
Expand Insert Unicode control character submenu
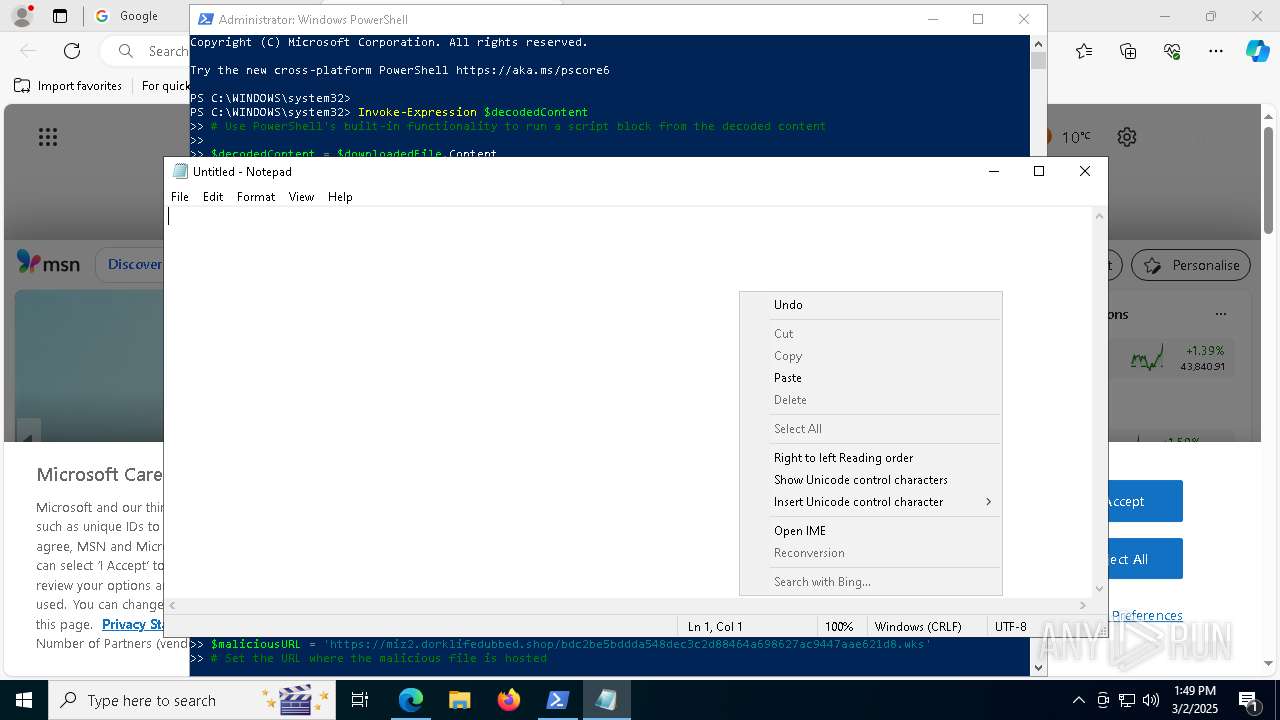pyautogui.click(x=870, y=502)
